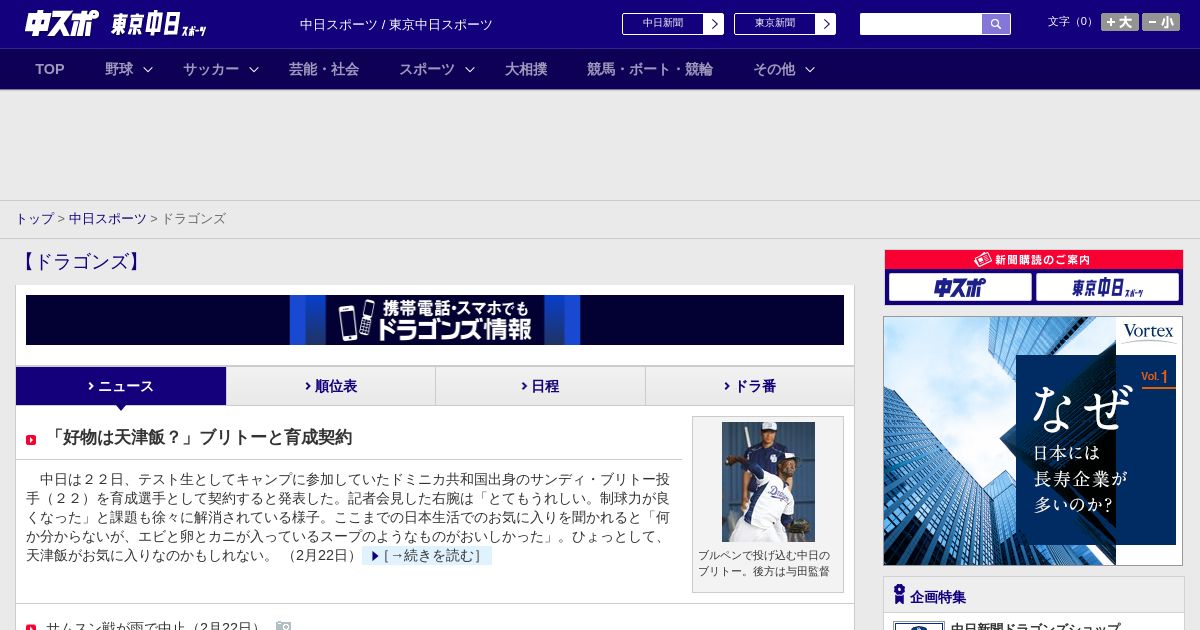Increase text size with ＋大 button

[x=1120, y=22]
